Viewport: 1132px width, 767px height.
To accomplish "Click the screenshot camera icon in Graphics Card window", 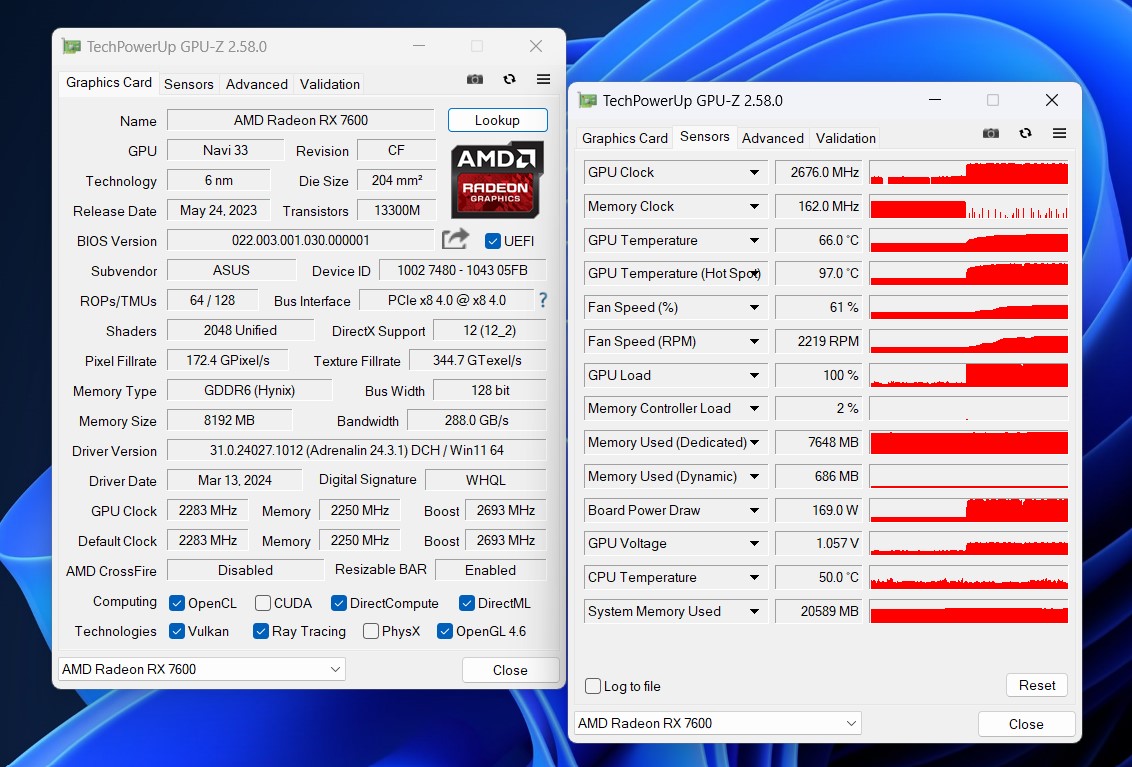I will 475,80.
